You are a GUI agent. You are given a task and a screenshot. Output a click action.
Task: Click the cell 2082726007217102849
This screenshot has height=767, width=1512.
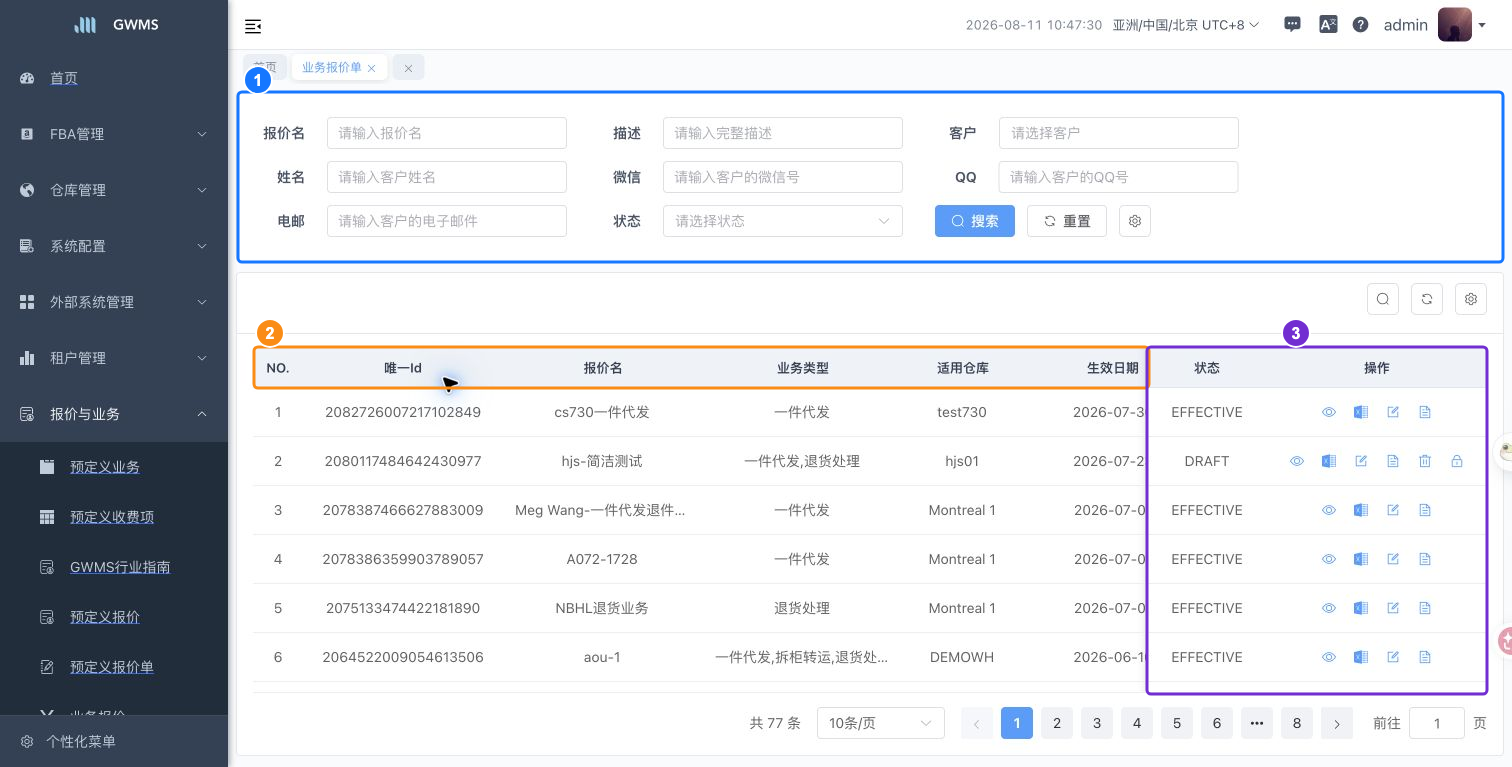[403, 412]
